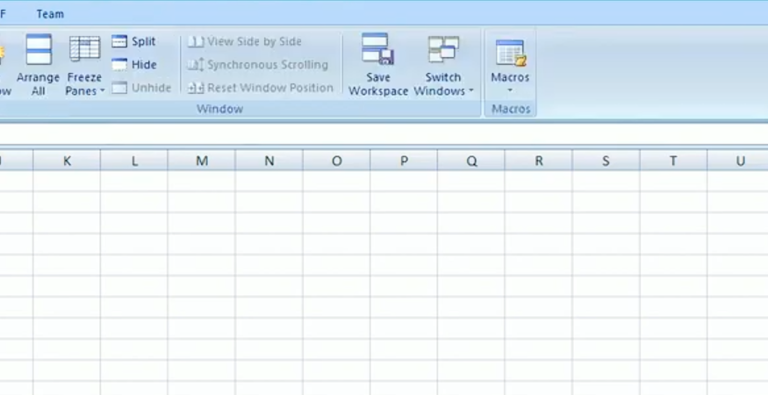
Task: Select column Q header
Action: 471,161
